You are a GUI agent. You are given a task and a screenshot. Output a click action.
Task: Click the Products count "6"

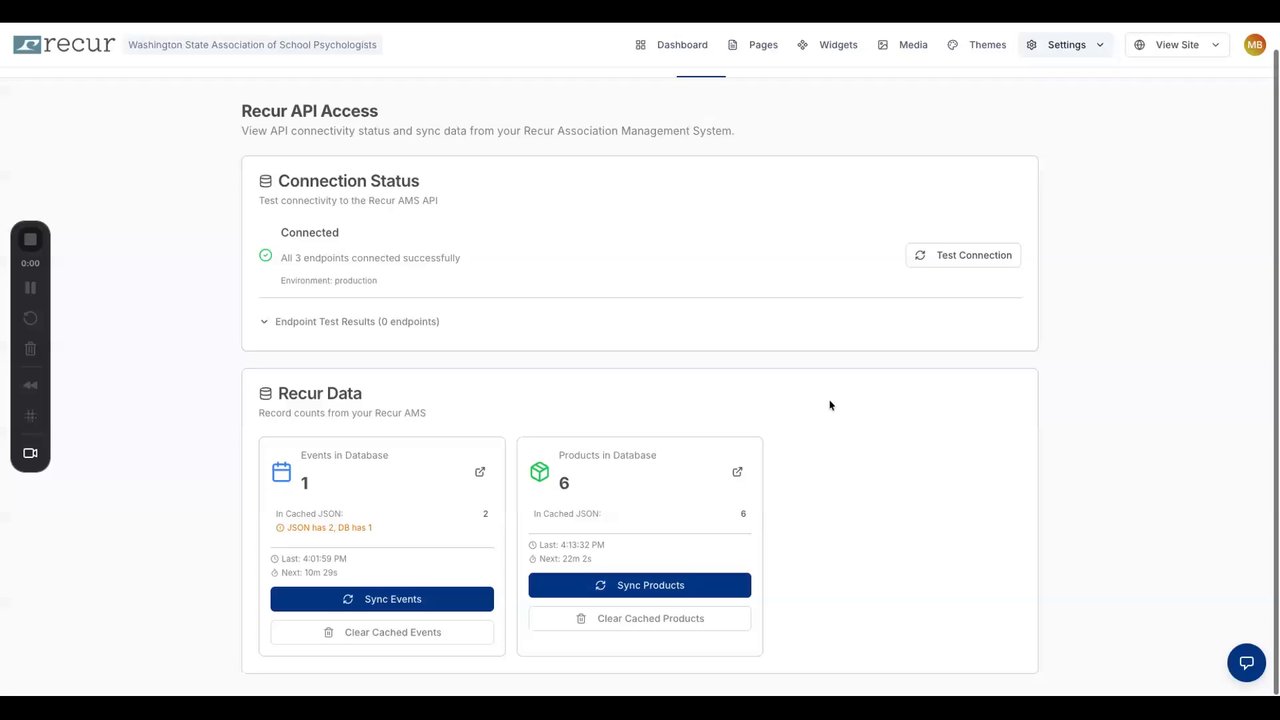click(x=564, y=484)
